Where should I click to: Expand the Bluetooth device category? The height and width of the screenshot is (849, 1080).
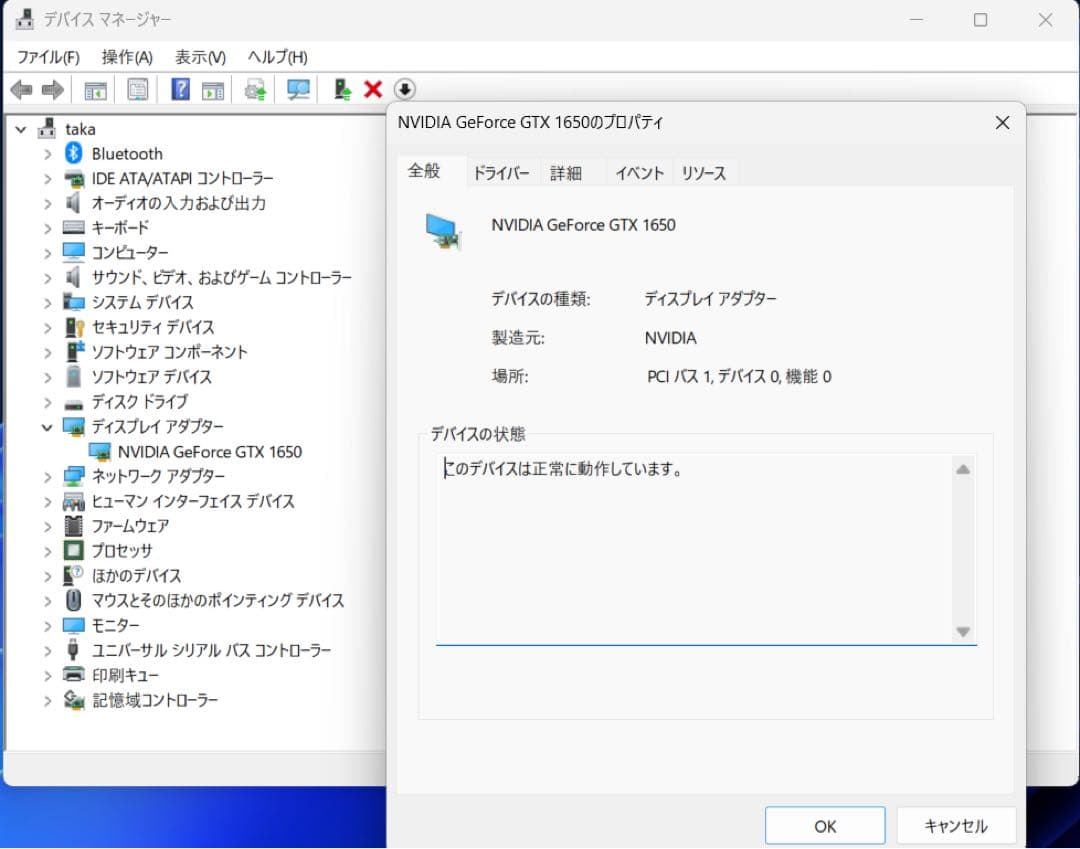coord(47,153)
